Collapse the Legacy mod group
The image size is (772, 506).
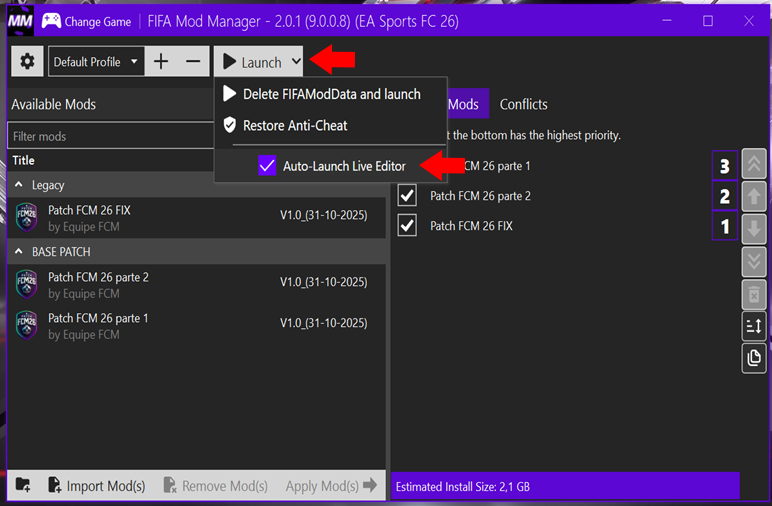tap(19, 185)
